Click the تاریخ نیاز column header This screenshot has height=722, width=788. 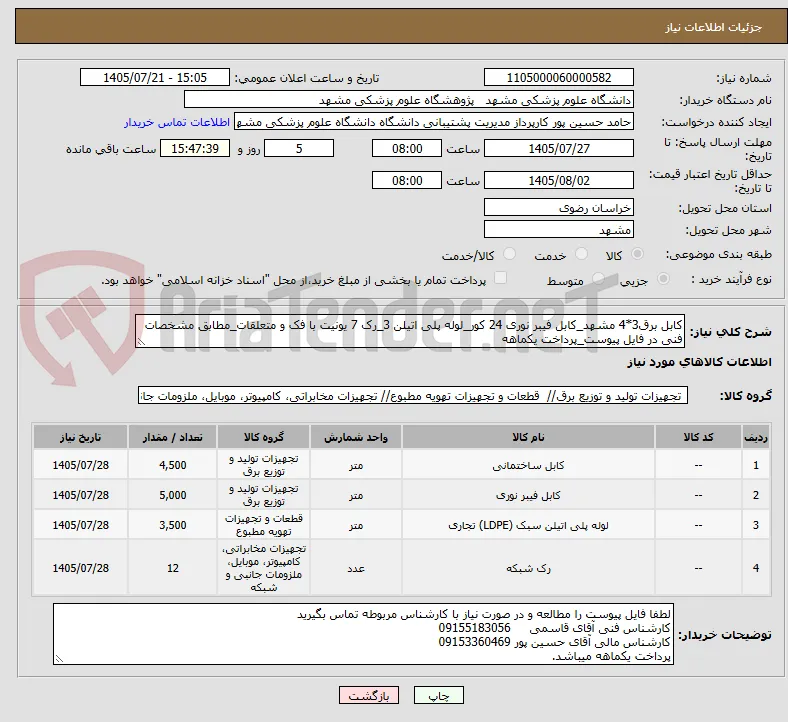tap(80, 437)
